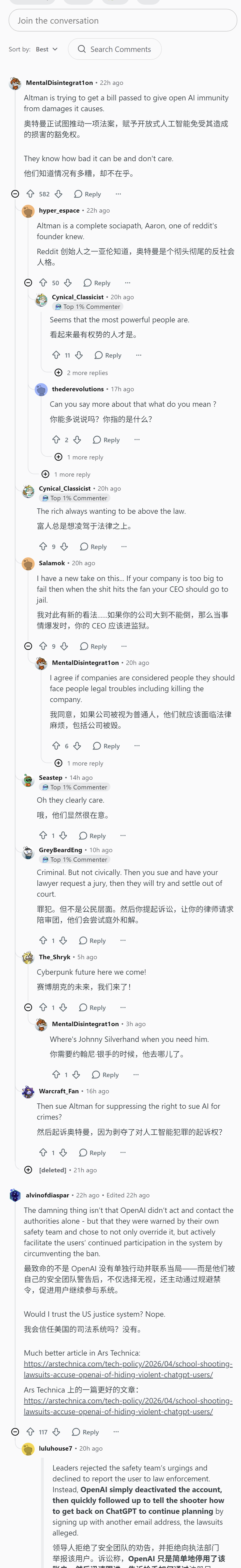Screen dimensions: 241x1568
Task: Open the first Ars Technica article link
Action: click(128, 1370)
